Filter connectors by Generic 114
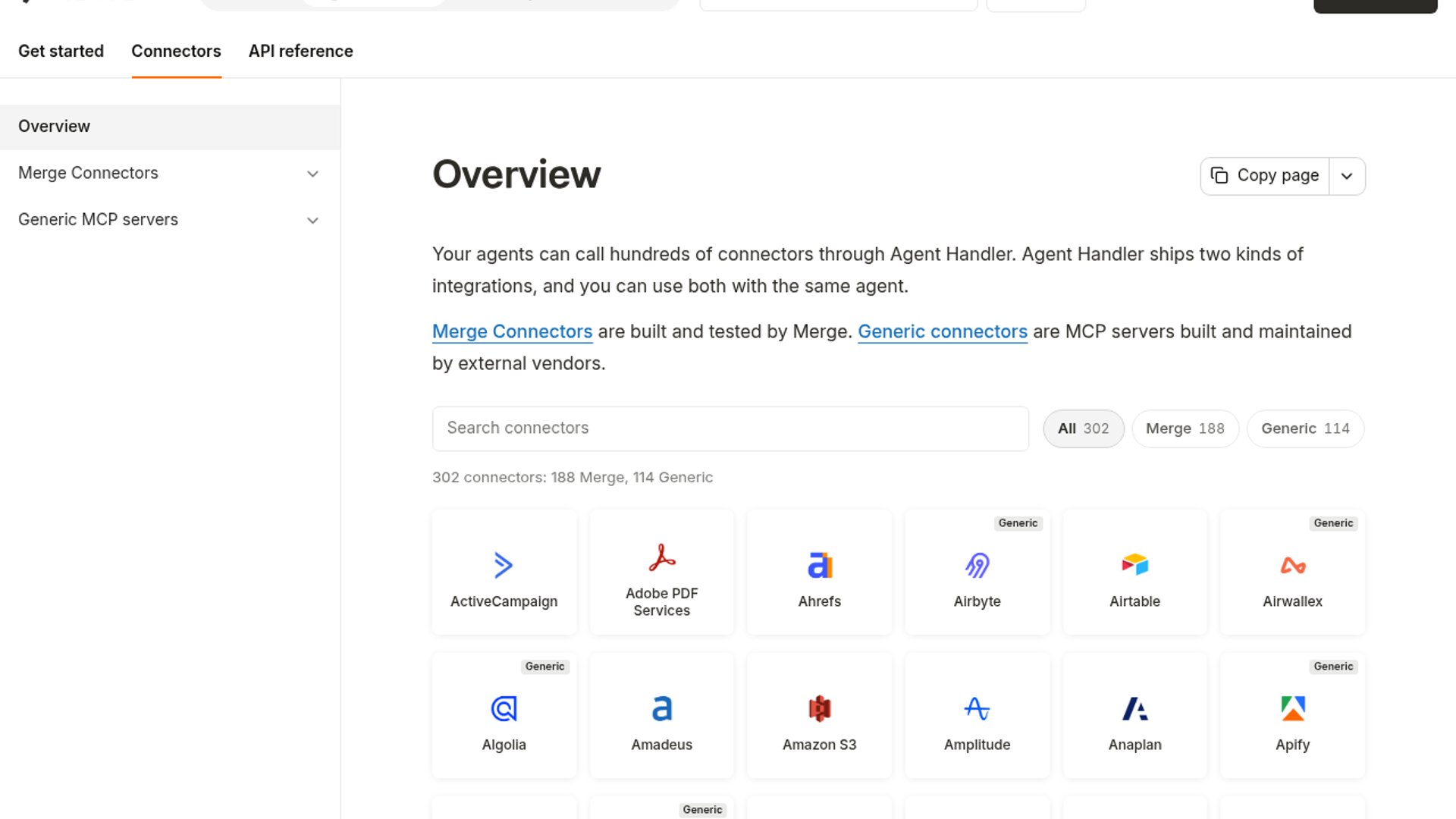Image resolution: width=1456 pixels, height=819 pixels. pyautogui.click(x=1305, y=428)
